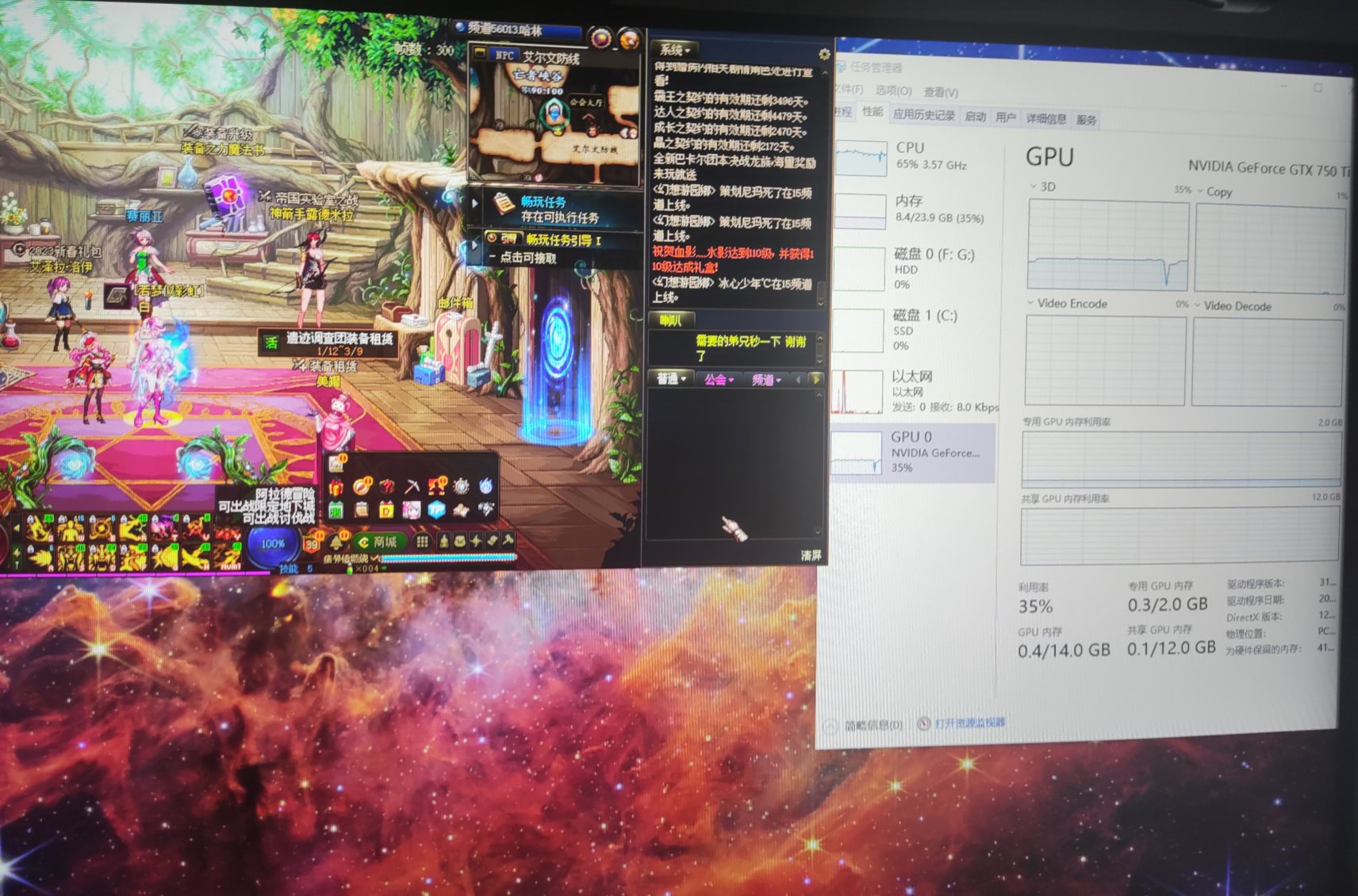Click the bell notification icon beside 商城
Screen dimensions: 1358x896
(336, 543)
